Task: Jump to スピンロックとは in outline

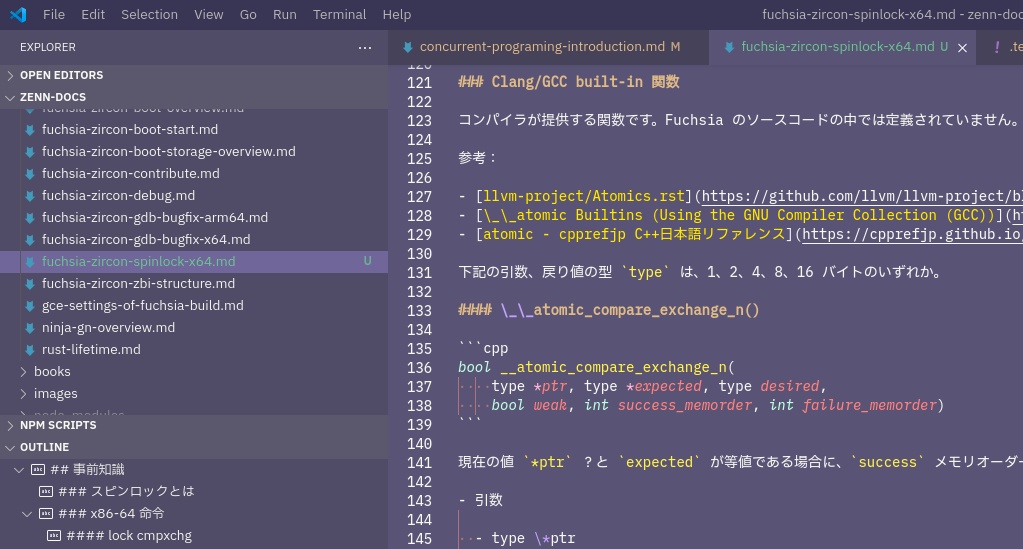Action: [126, 491]
